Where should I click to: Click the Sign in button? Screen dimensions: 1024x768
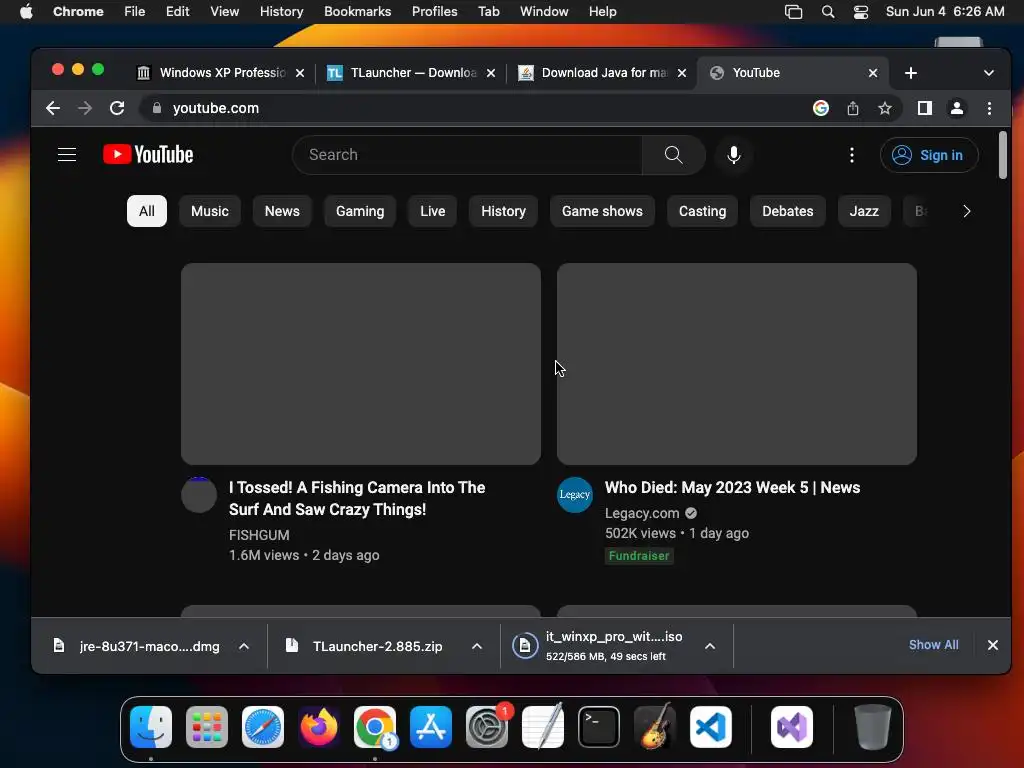tap(929, 155)
